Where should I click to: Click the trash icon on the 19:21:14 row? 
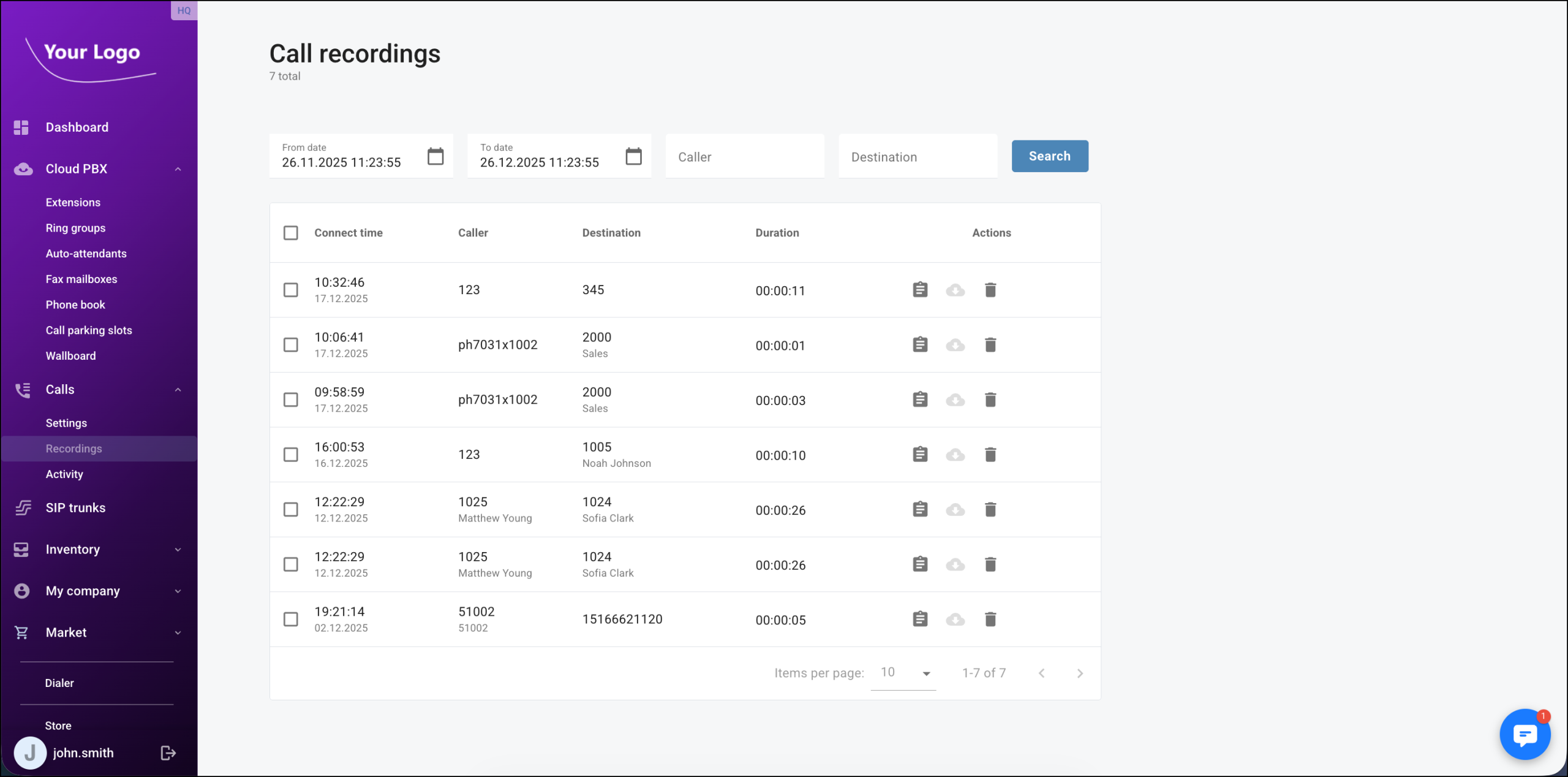point(990,620)
